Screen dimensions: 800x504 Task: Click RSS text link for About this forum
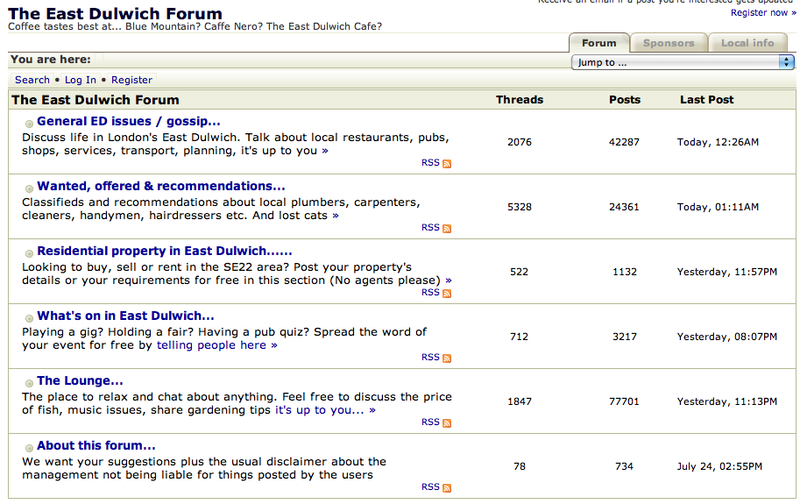click(430, 487)
